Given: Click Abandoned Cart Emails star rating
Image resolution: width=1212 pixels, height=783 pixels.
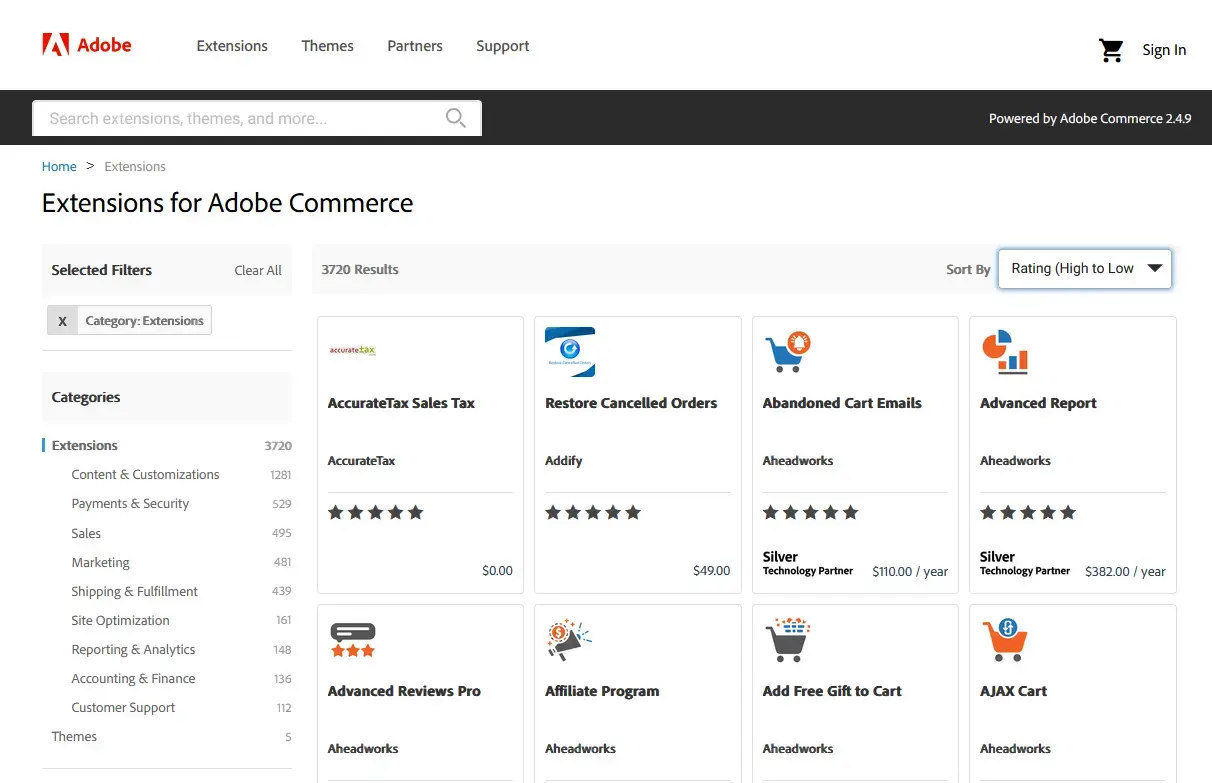Looking at the screenshot, I should pyautogui.click(x=811, y=513).
